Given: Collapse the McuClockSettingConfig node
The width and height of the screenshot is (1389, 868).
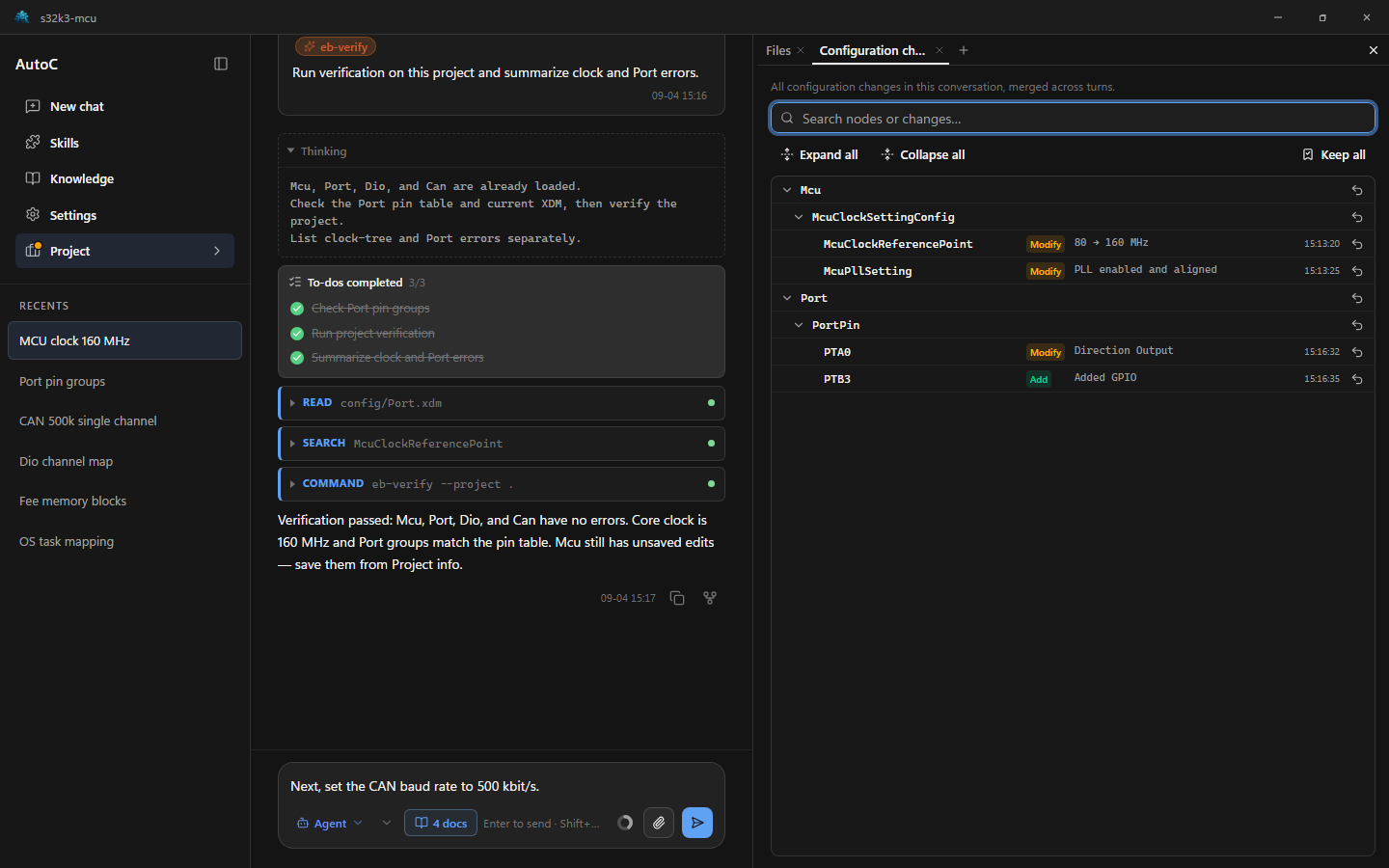Looking at the screenshot, I should click(x=799, y=217).
